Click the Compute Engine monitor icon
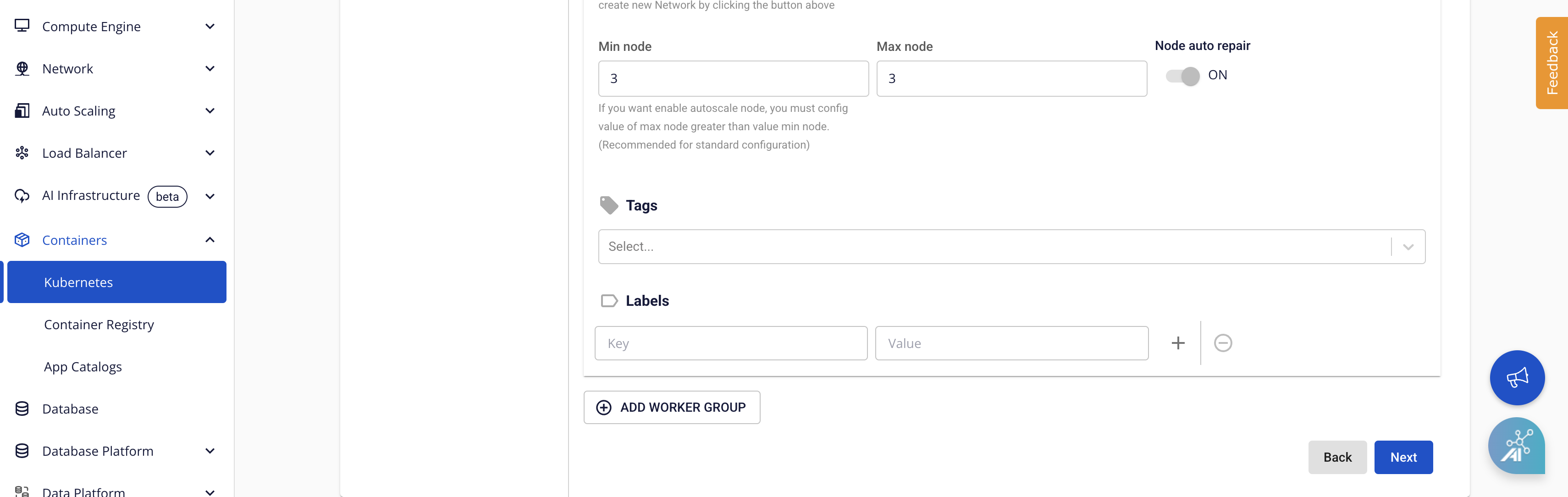The width and height of the screenshot is (1568, 497). click(x=22, y=26)
